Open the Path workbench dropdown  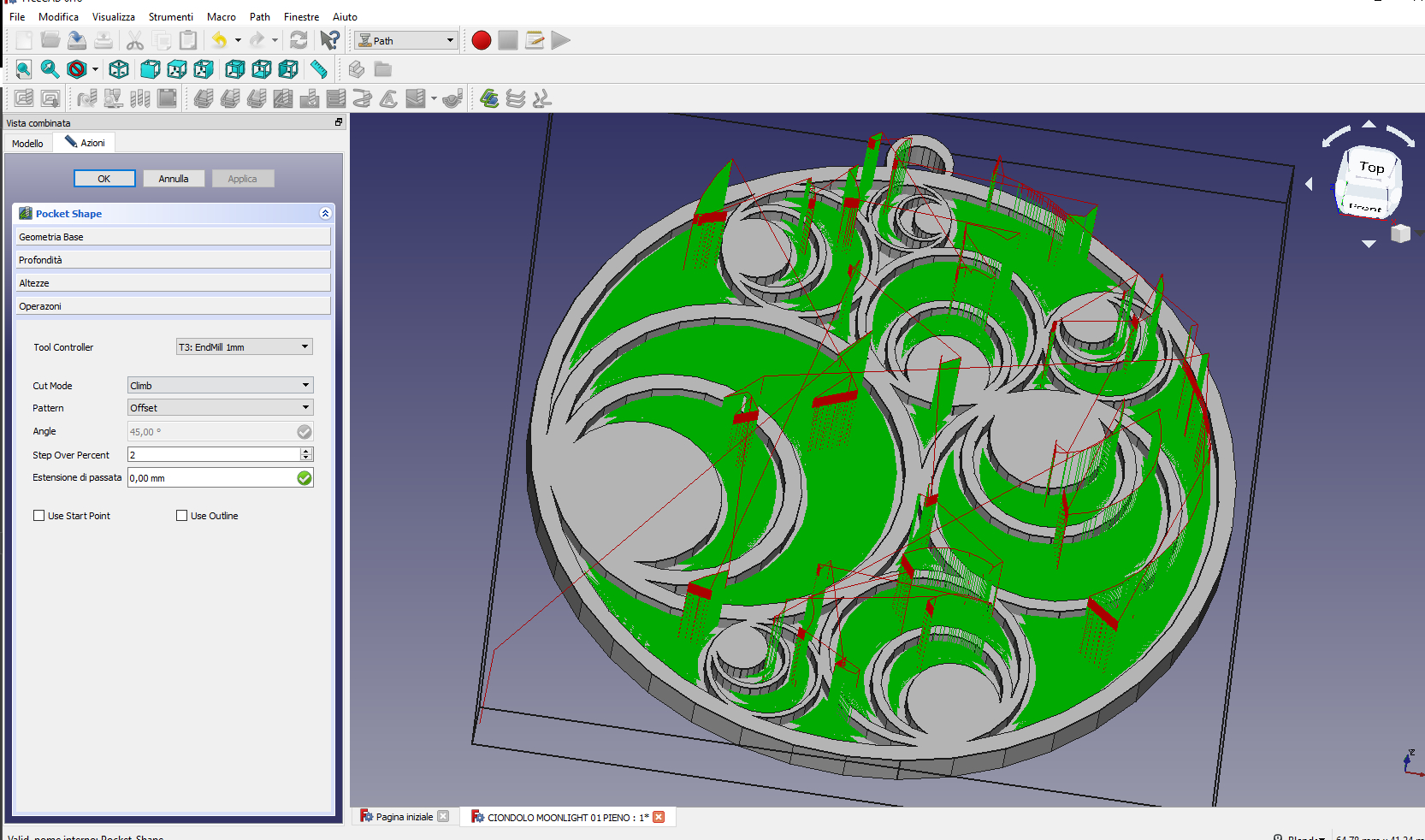coord(407,40)
